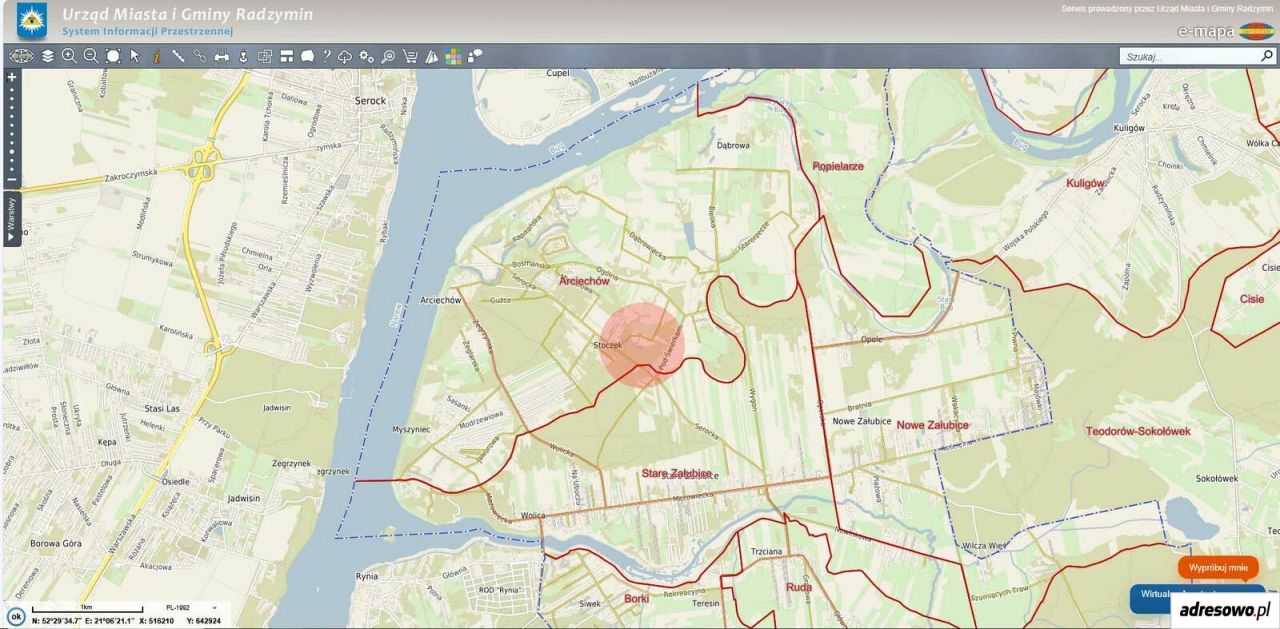Select the arrow pointer tool
Image resolution: width=1280 pixels, height=629 pixels.
134,56
